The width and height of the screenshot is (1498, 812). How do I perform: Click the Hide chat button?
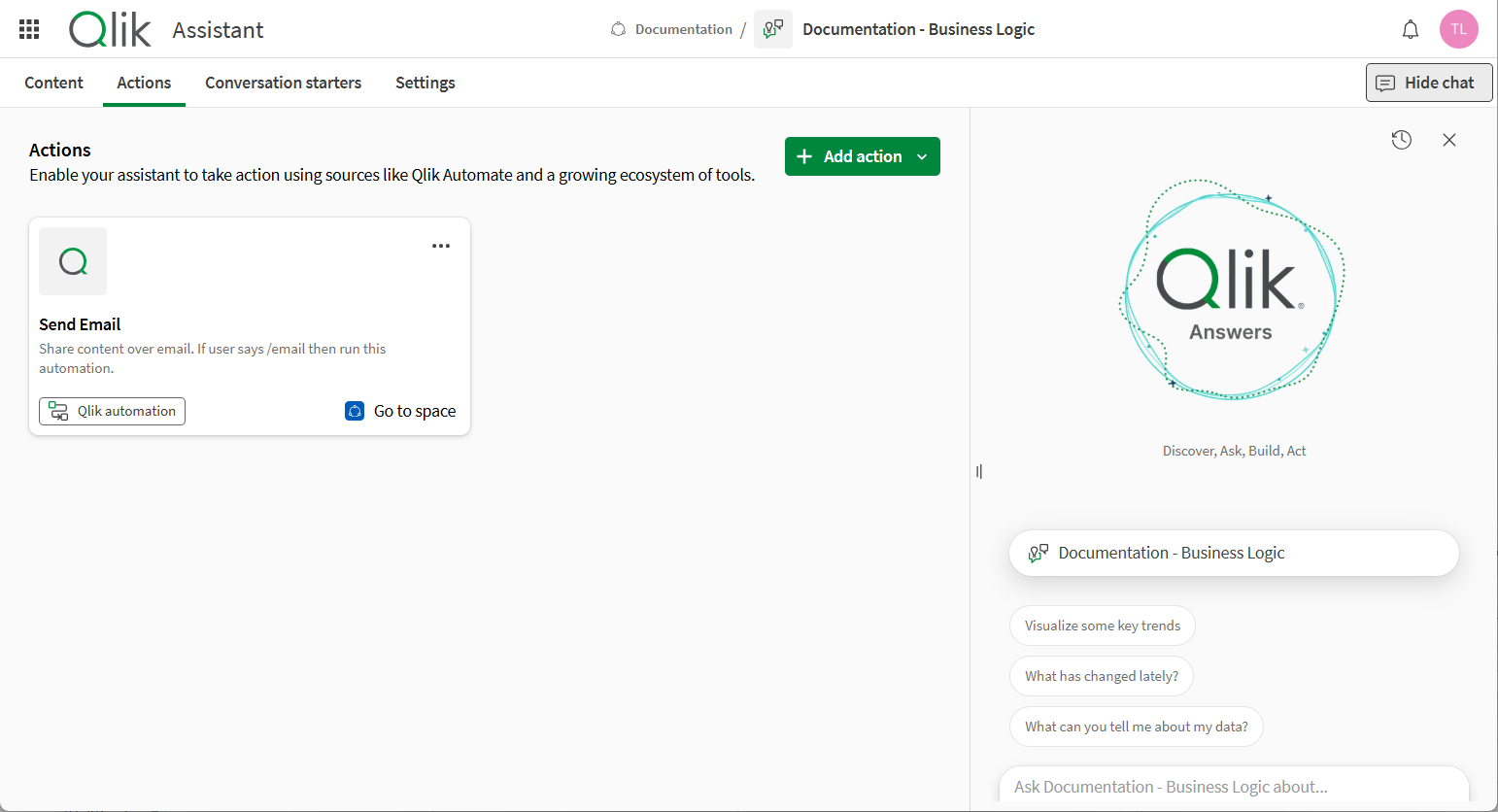point(1429,83)
